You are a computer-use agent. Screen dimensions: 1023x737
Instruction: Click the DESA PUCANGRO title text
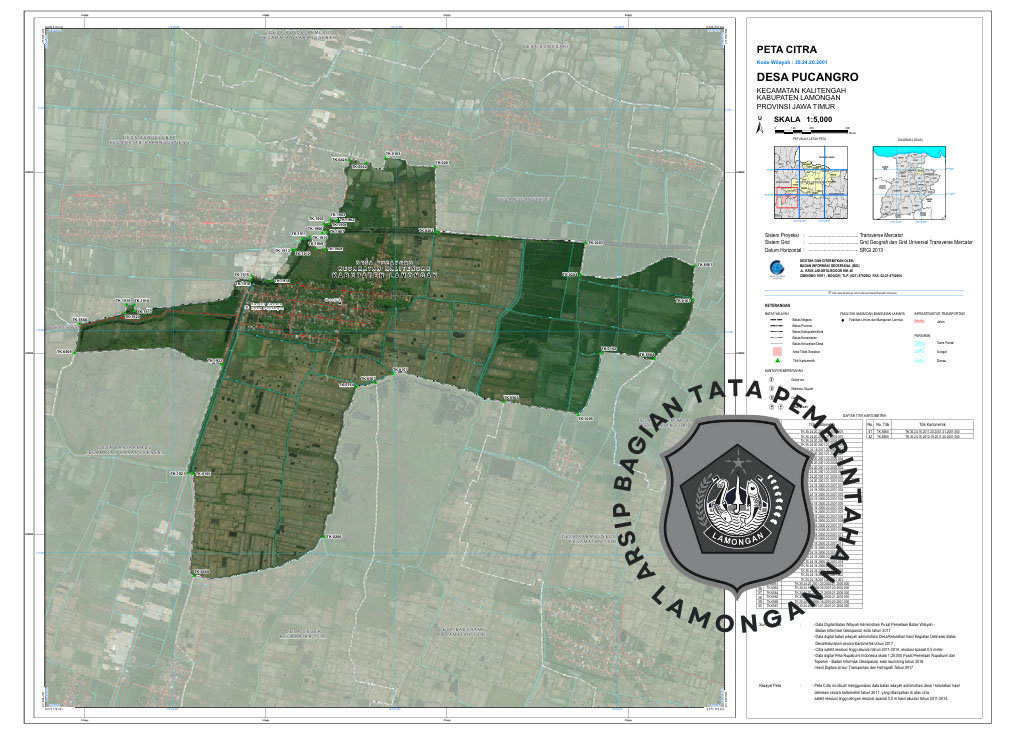click(800, 76)
